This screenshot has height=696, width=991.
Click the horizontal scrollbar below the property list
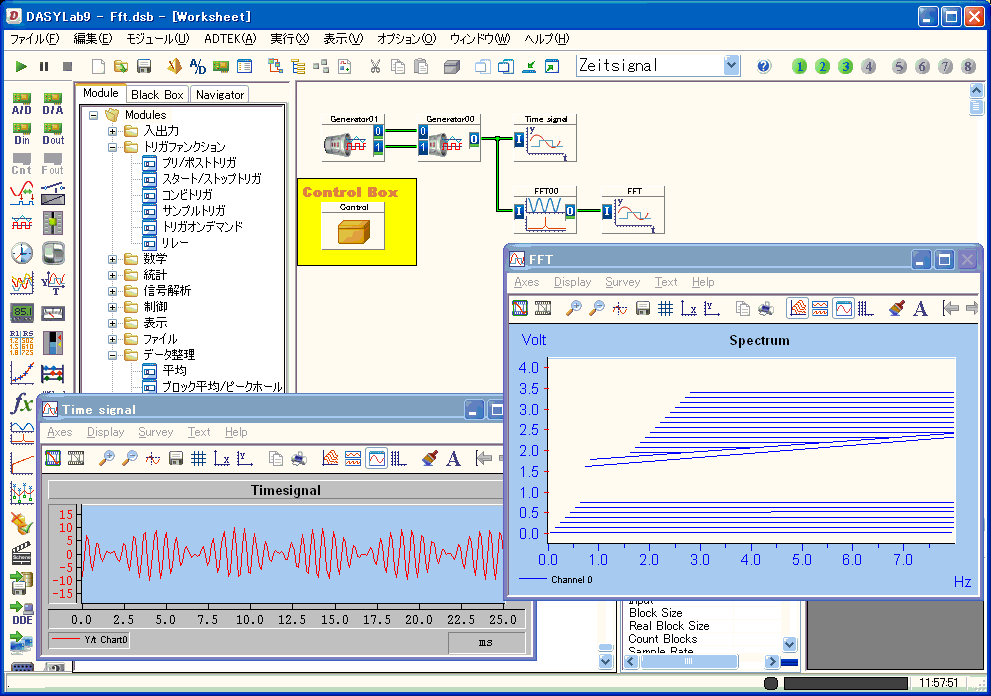click(701, 661)
